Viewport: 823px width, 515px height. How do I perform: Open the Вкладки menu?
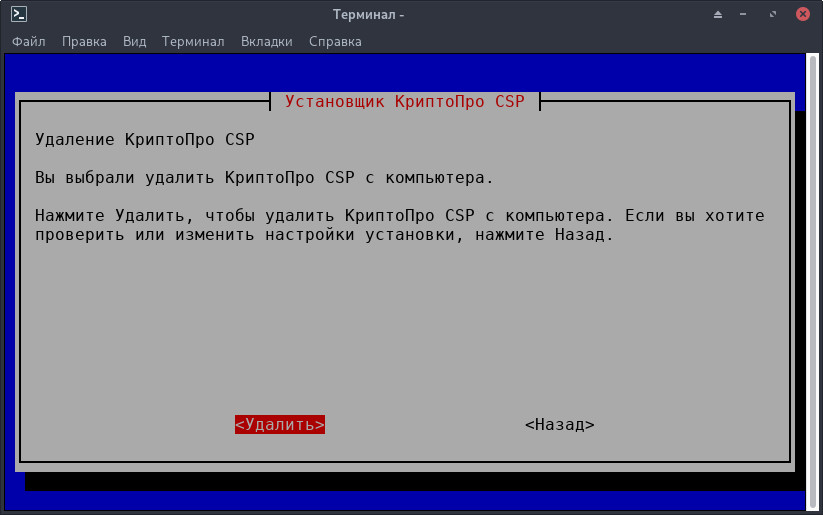267,41
